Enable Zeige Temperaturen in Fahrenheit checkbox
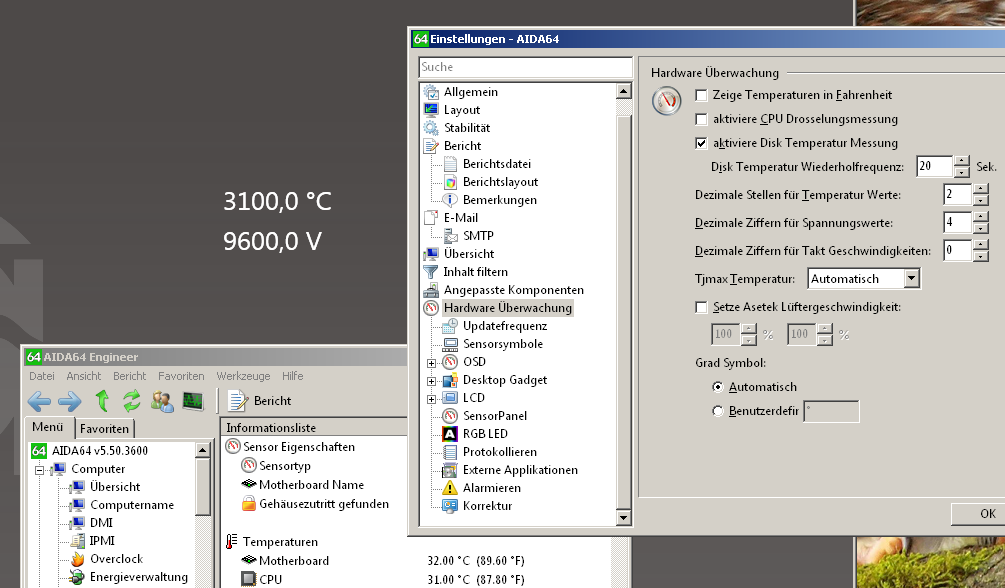This screenshot has height=588, width=1005. click(701, 96)
